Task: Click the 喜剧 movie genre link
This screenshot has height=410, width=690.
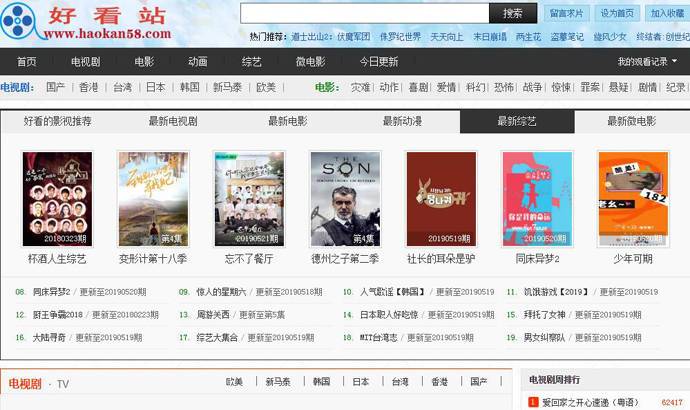Action: [418, 87]
